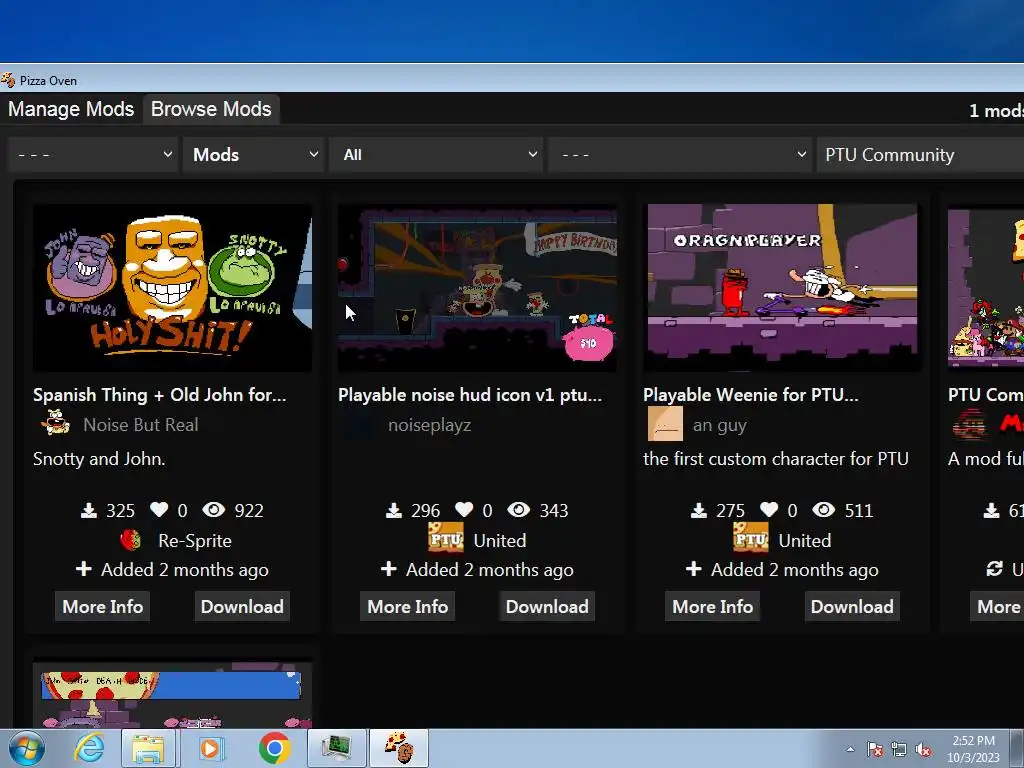Click PTU United icon on noise hud card
1024x768 pixels.
pos(446,537)
